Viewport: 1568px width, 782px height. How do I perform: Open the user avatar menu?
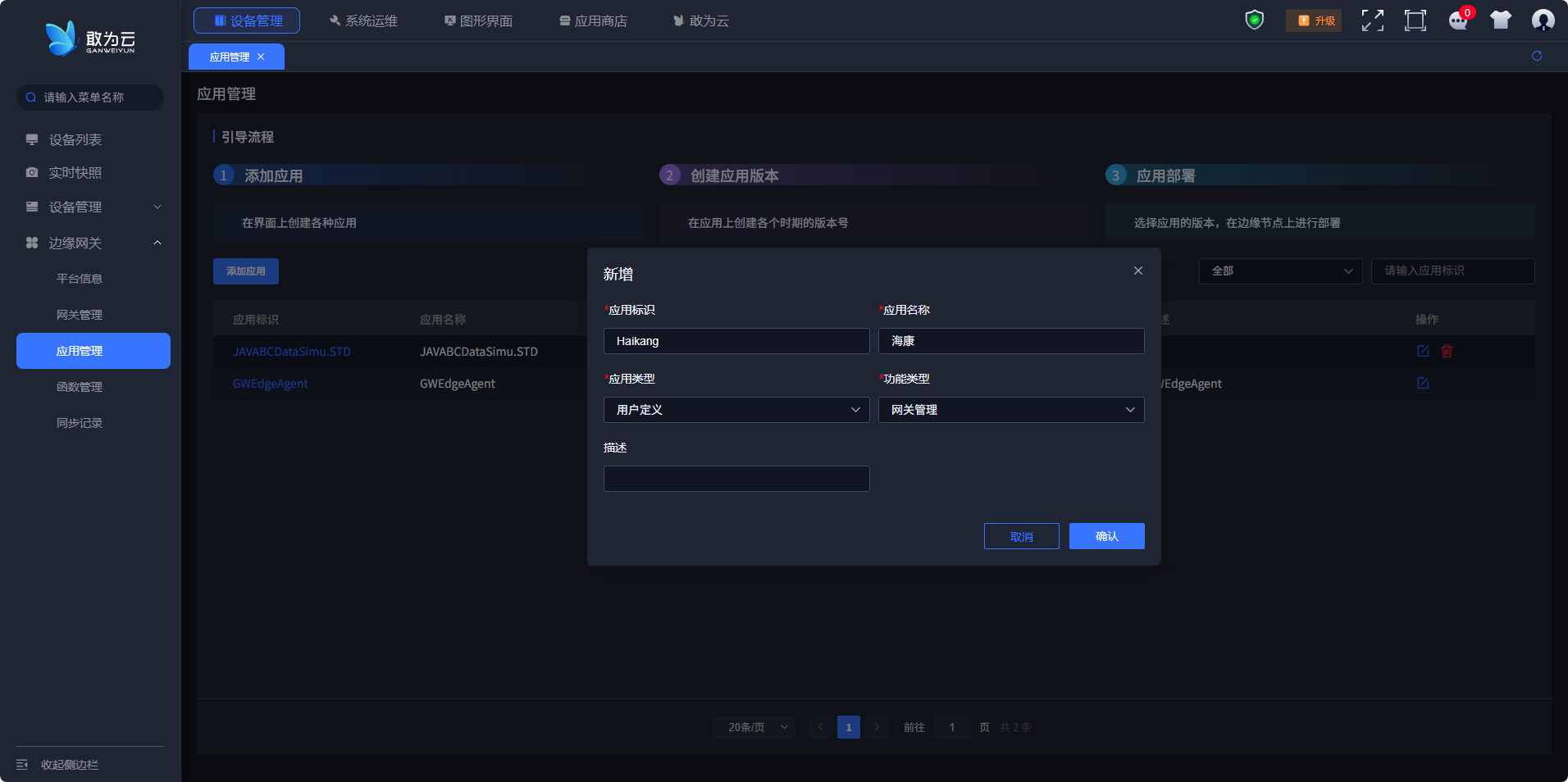pyautogui.click(x=1543, y=20)
